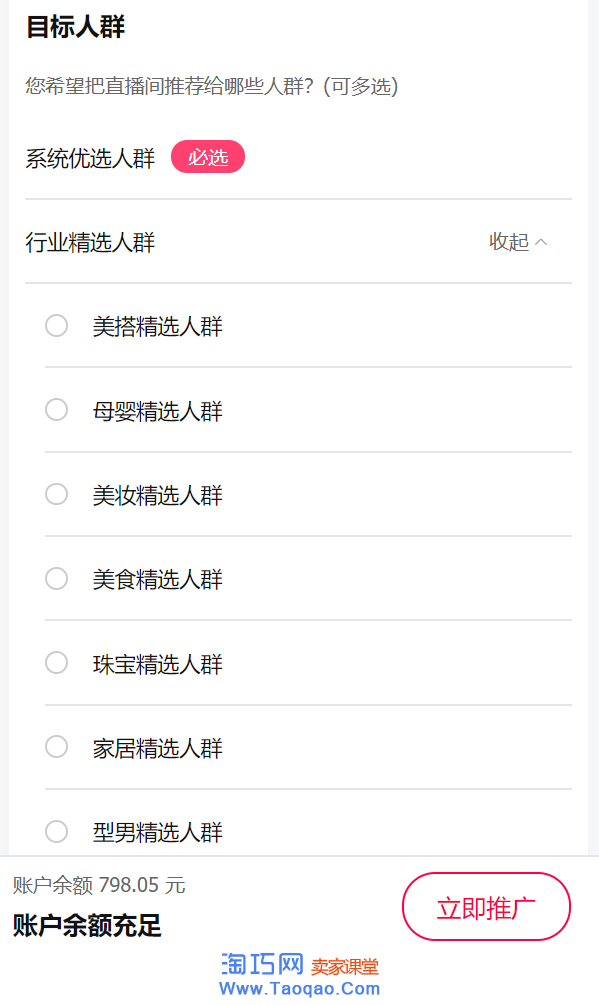Viewport: 599px width, 1005px height.
Task: Select the 珠宝精选人群 radio button
Action: click(x=56, y=663)
